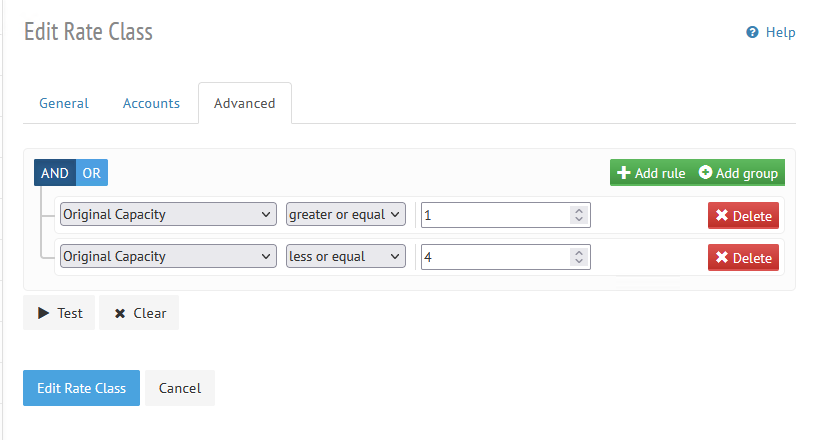This screenshot has height=440, width=825.
Task: Switch group condition to OR
Action: 92,173
